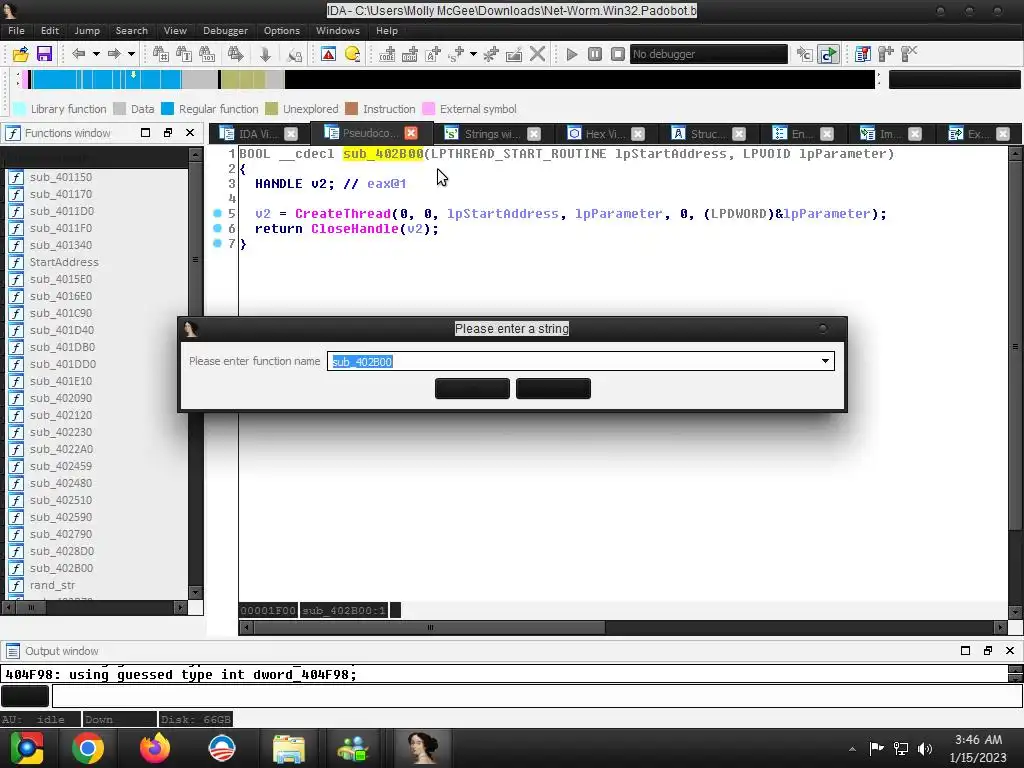Open the Options menu
Viewport: 1024px width, 768px height.
click(281, 31)
